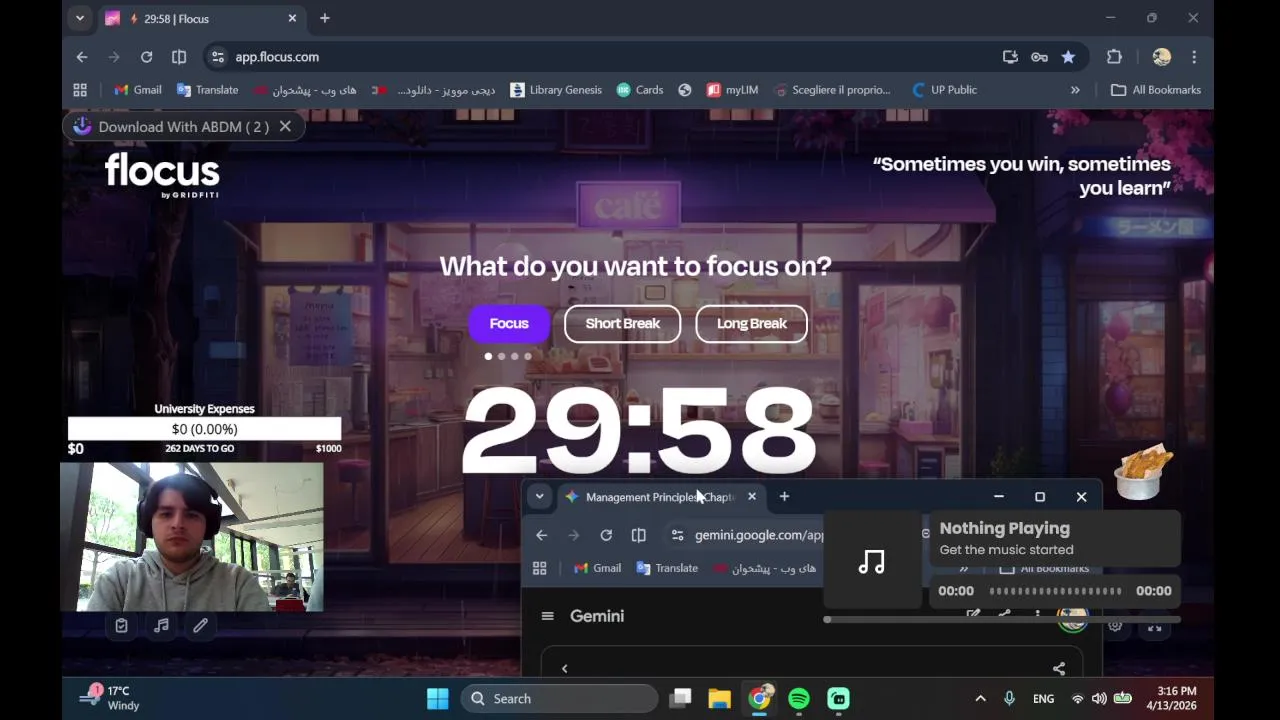
Task: View site information for app.flocus.com
Action: tap(218, 57)
